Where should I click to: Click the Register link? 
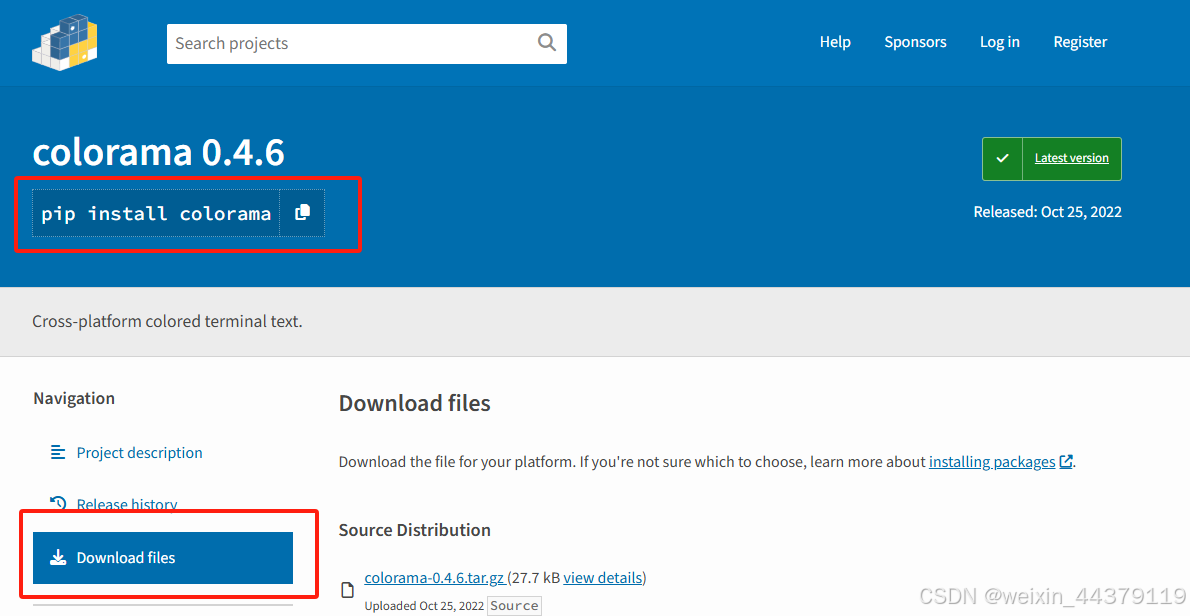point(1080,42)
